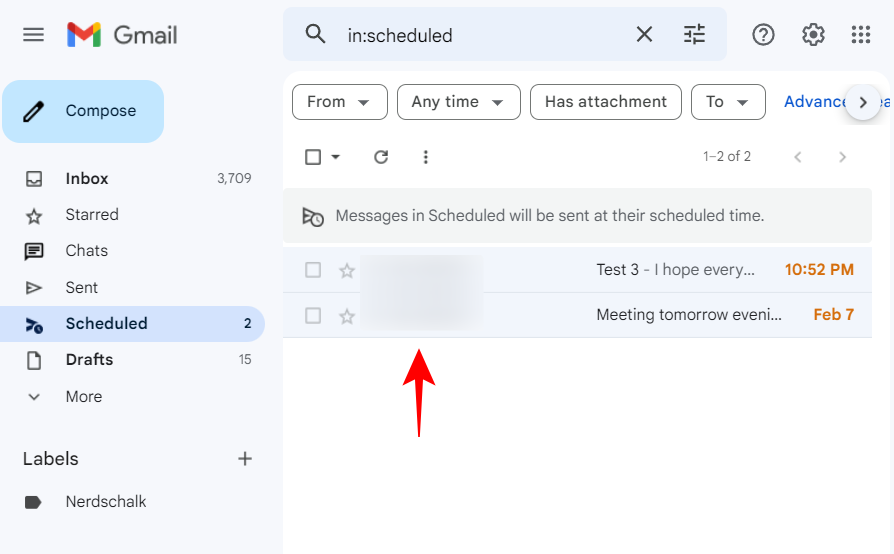Tick the checkbox for Meeting tomorrow email
Image resolution: width=894 pixels, height=554 pixels.
pyautogui.click(x=313, y=316)
